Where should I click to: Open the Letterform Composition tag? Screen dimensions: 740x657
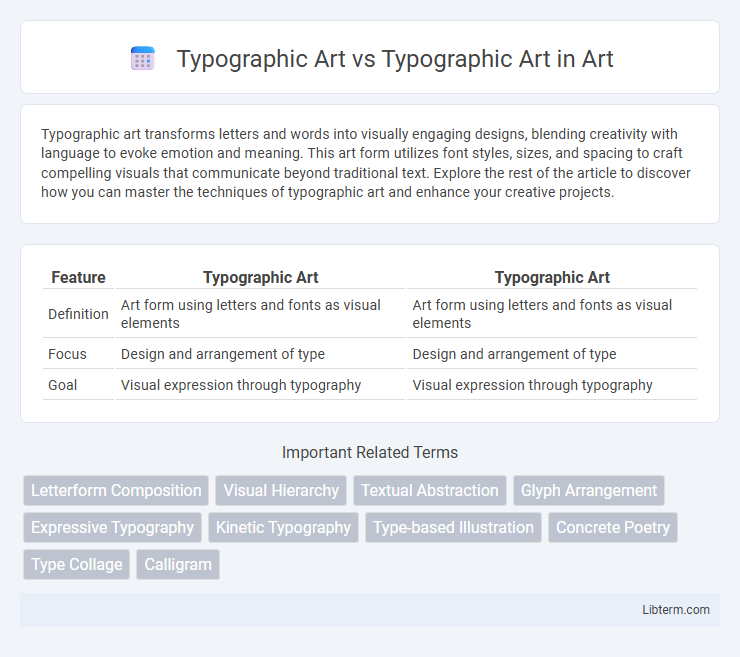click(116, 490)
